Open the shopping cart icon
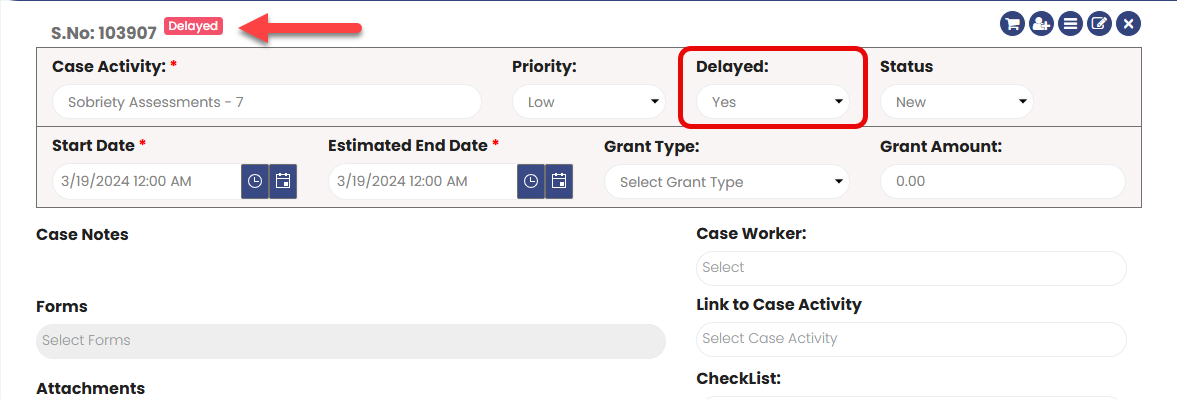 (x=1013, y=24)
